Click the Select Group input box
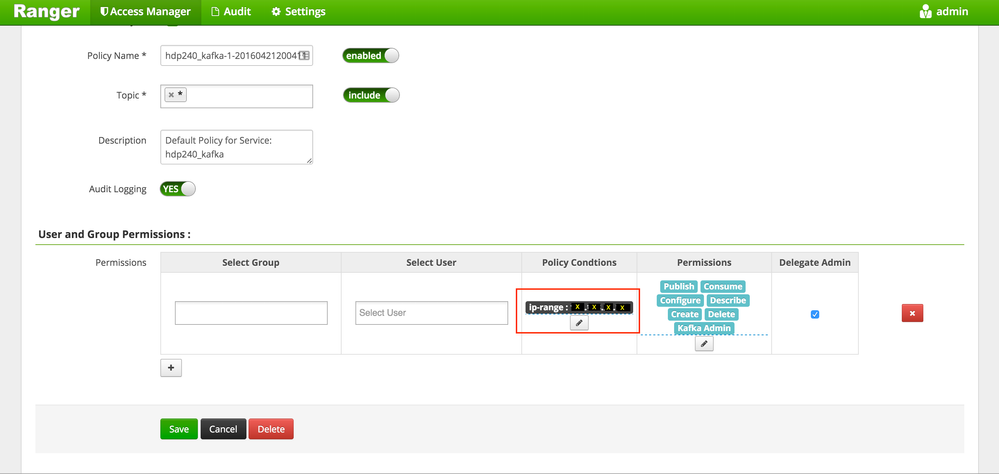 251,313
